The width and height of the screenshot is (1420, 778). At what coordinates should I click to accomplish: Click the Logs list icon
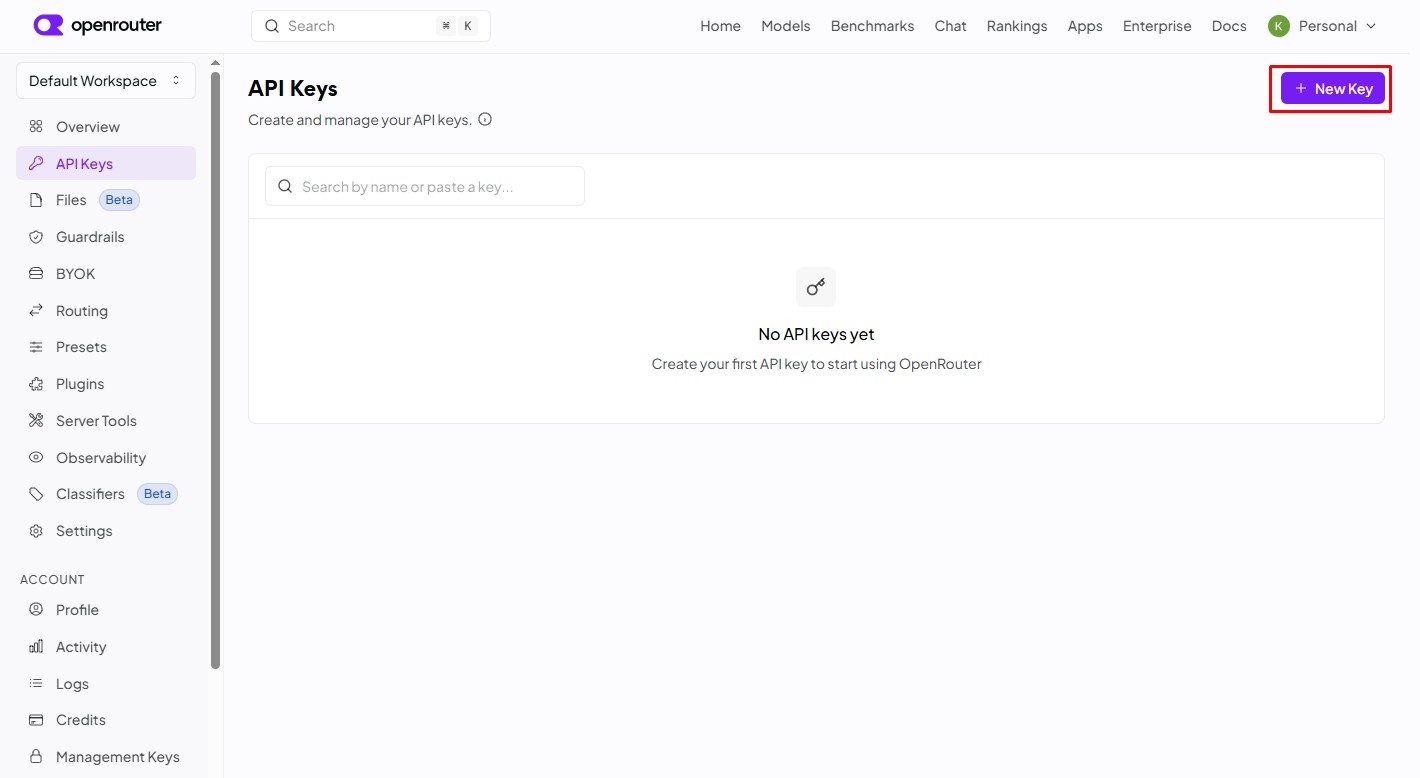(x=36, y=684)
